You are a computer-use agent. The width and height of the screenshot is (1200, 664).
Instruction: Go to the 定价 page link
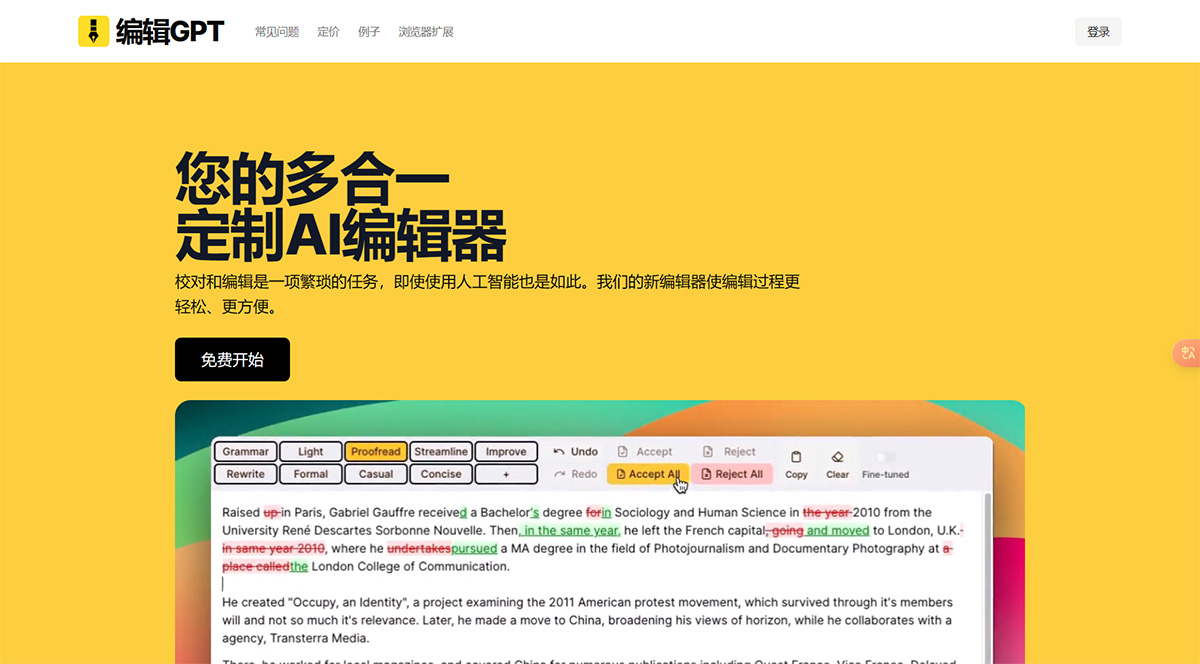click(x=328, y=31)
